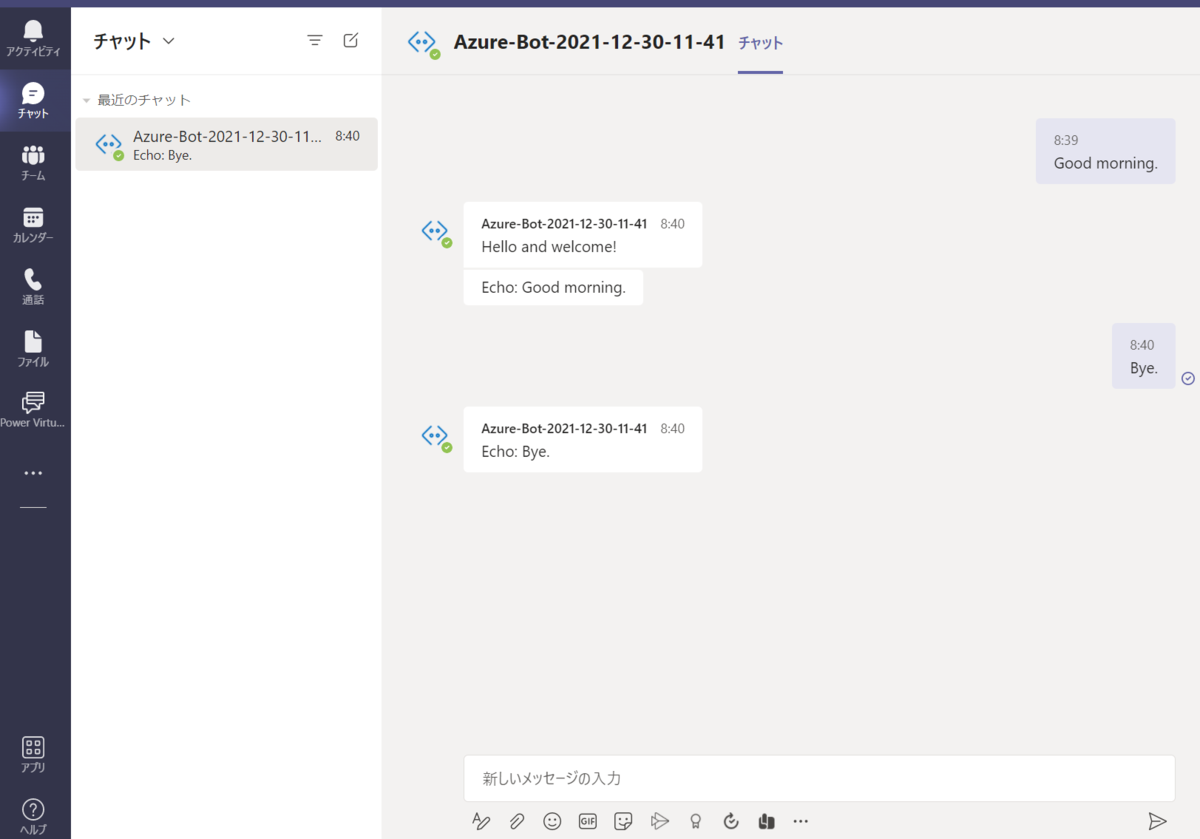Focus the new message input box
Image resolution: width=1200 pixels, height=839 pixels.
819,778
